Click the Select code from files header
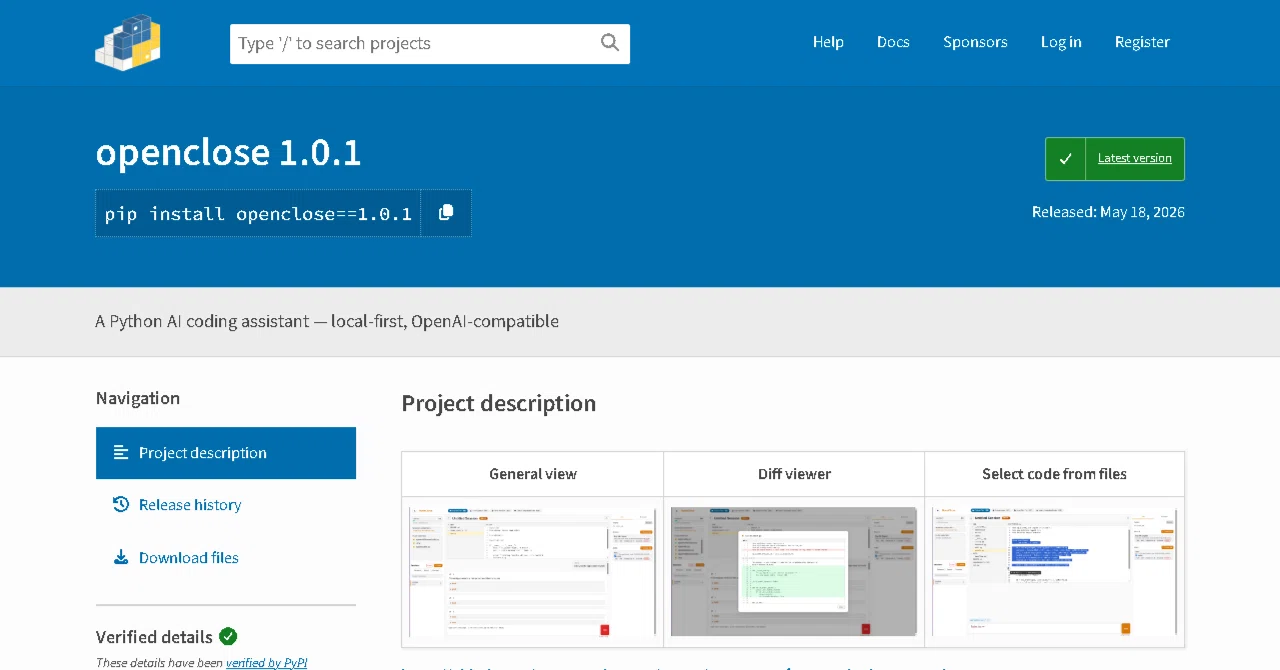1280x670 pixels. (1055, 474)
